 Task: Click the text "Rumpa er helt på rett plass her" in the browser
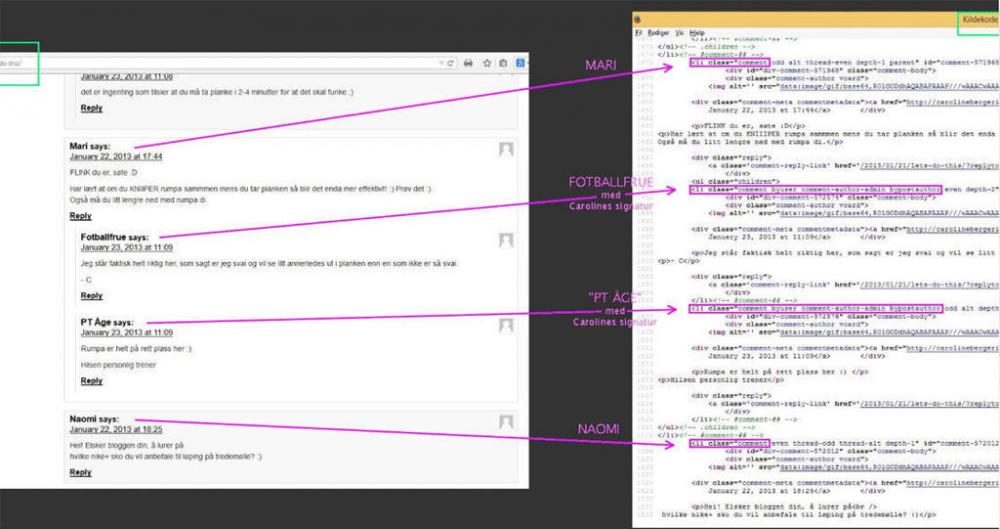click(136, 348)
